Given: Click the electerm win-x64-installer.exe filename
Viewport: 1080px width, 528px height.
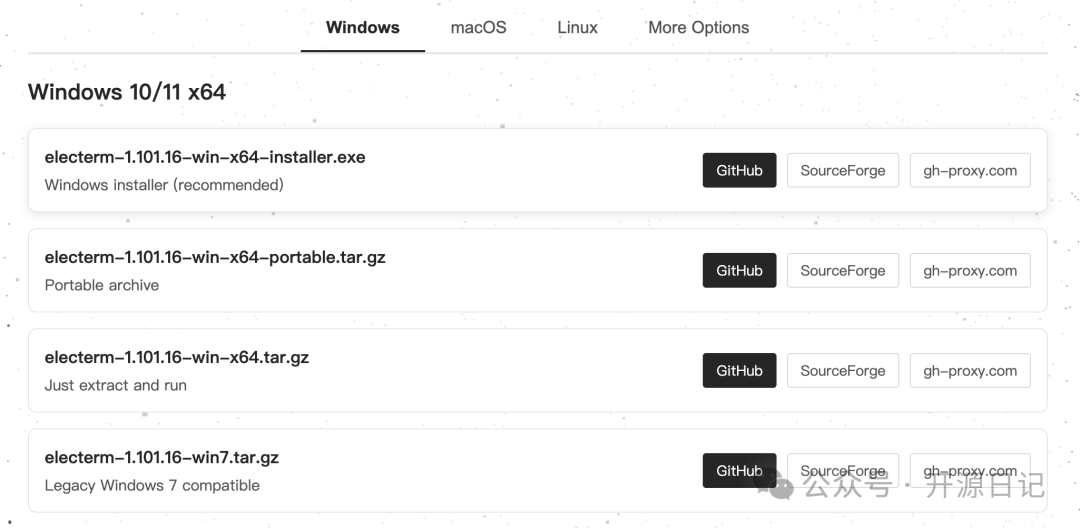Looking at the screenshot, I should tap(205, 157).
